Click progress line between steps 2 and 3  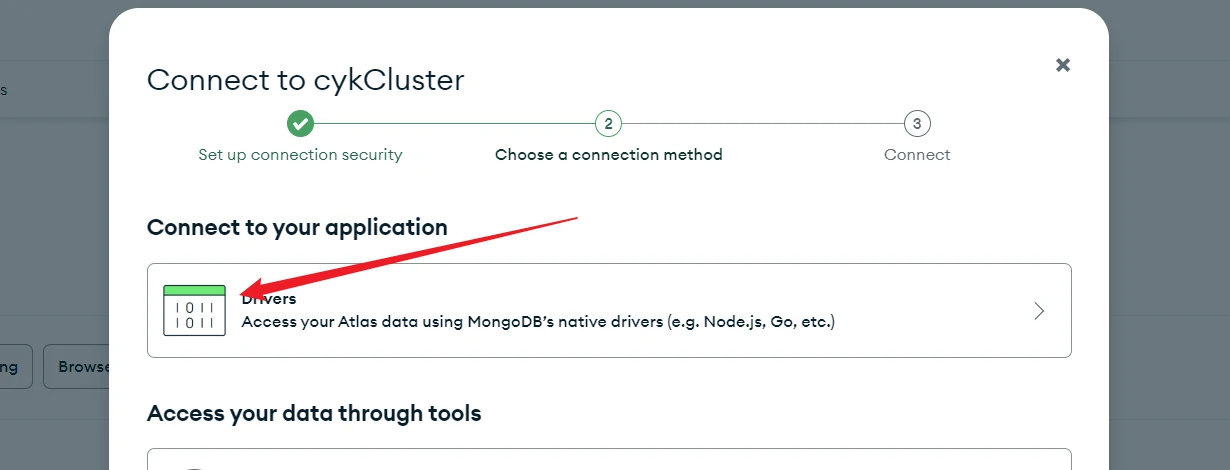(762, 124)
